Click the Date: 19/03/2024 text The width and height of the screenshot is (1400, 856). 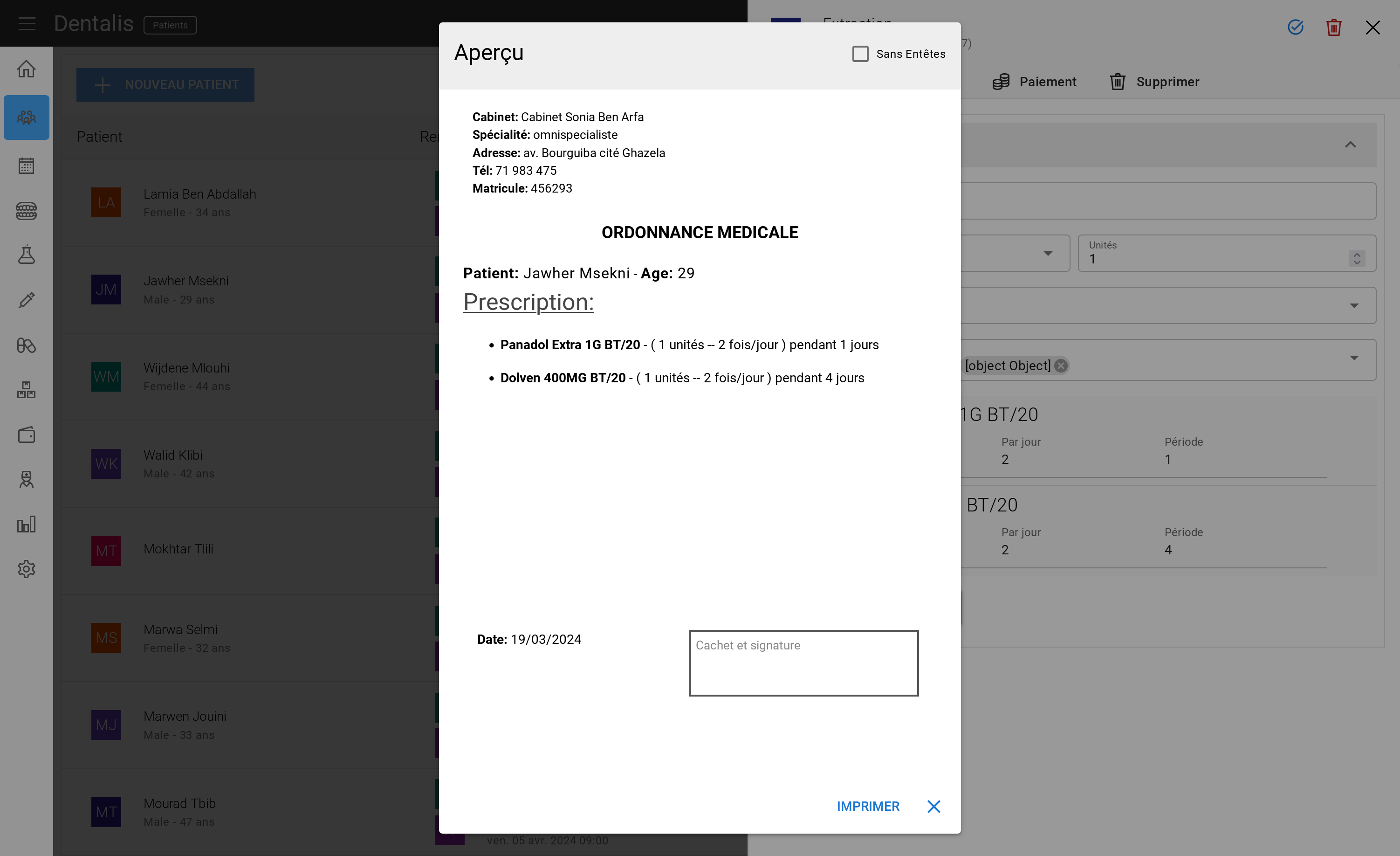(x=529, y=640)
